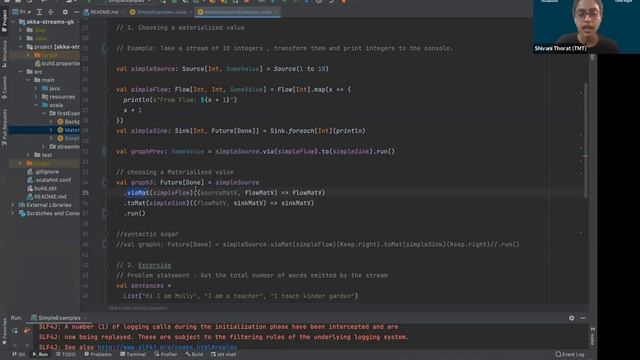Hide the Project tool window via minus icon
Screen dimensions: 640x360
tap(76, 12)
